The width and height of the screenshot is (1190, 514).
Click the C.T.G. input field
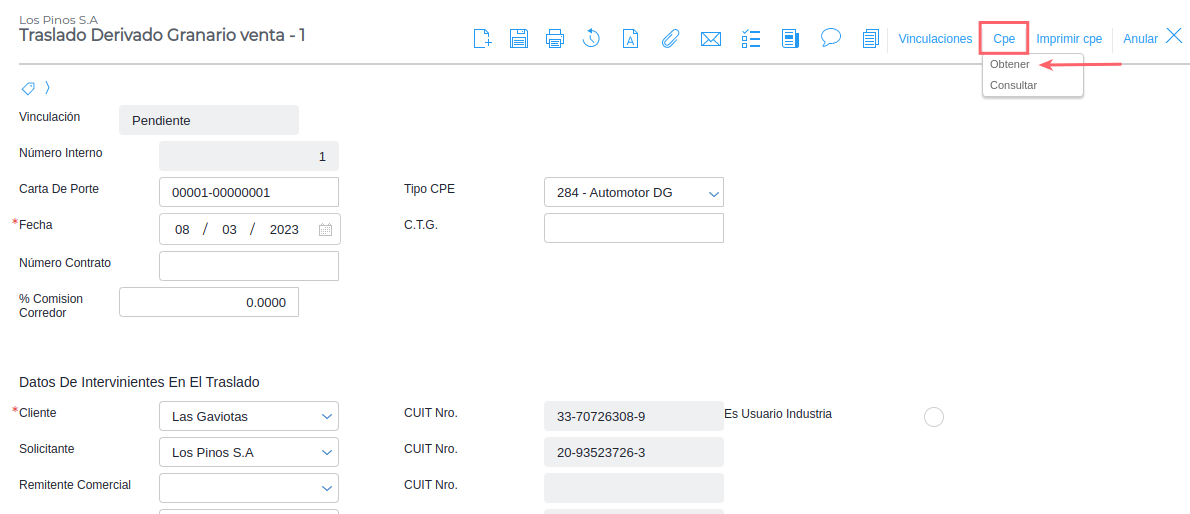click(634, 228)
